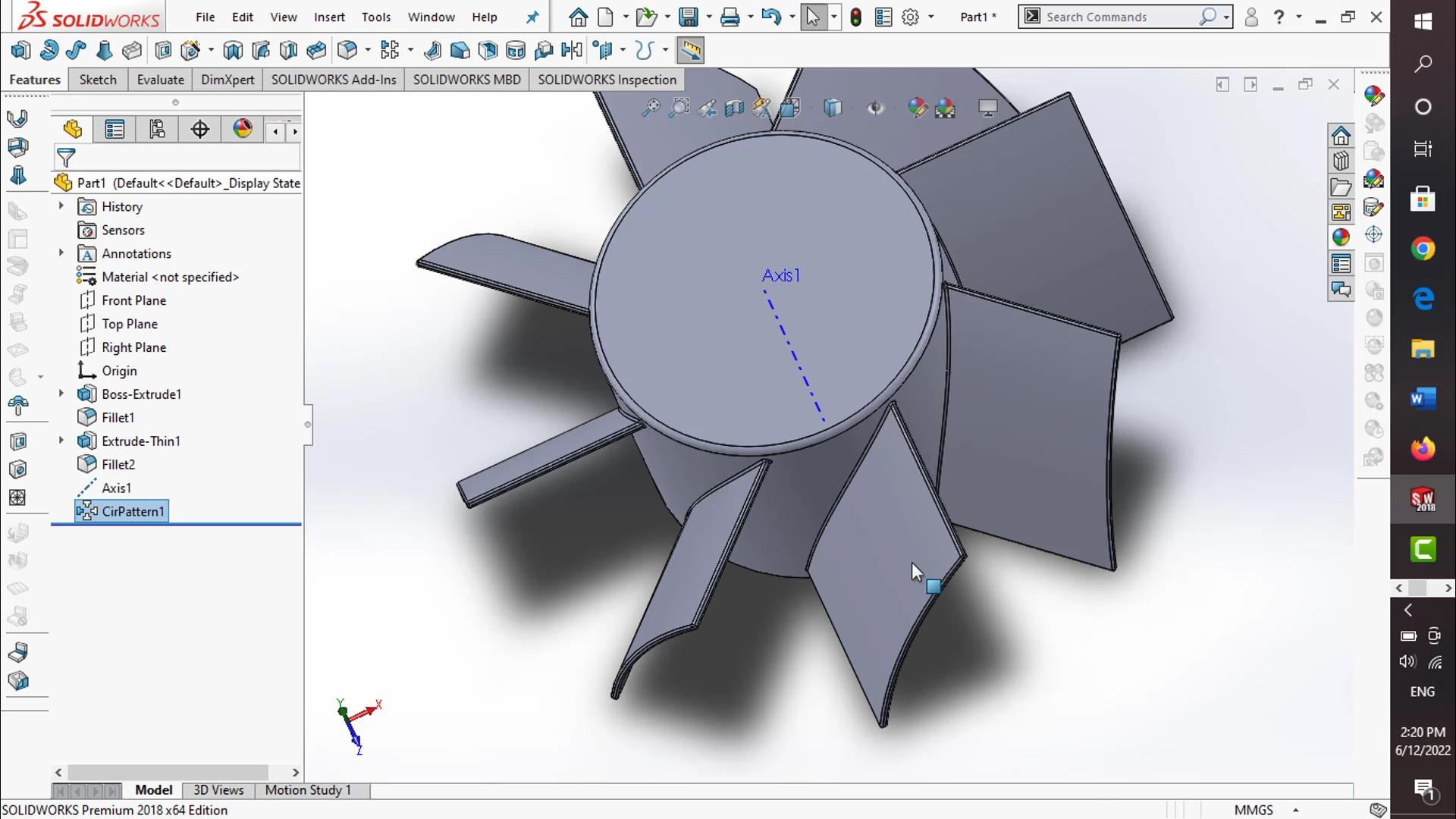Select CirPattern1 in the feature tree
The height and width of the screenshot is (819, 1456).
[x=133, y=511]
